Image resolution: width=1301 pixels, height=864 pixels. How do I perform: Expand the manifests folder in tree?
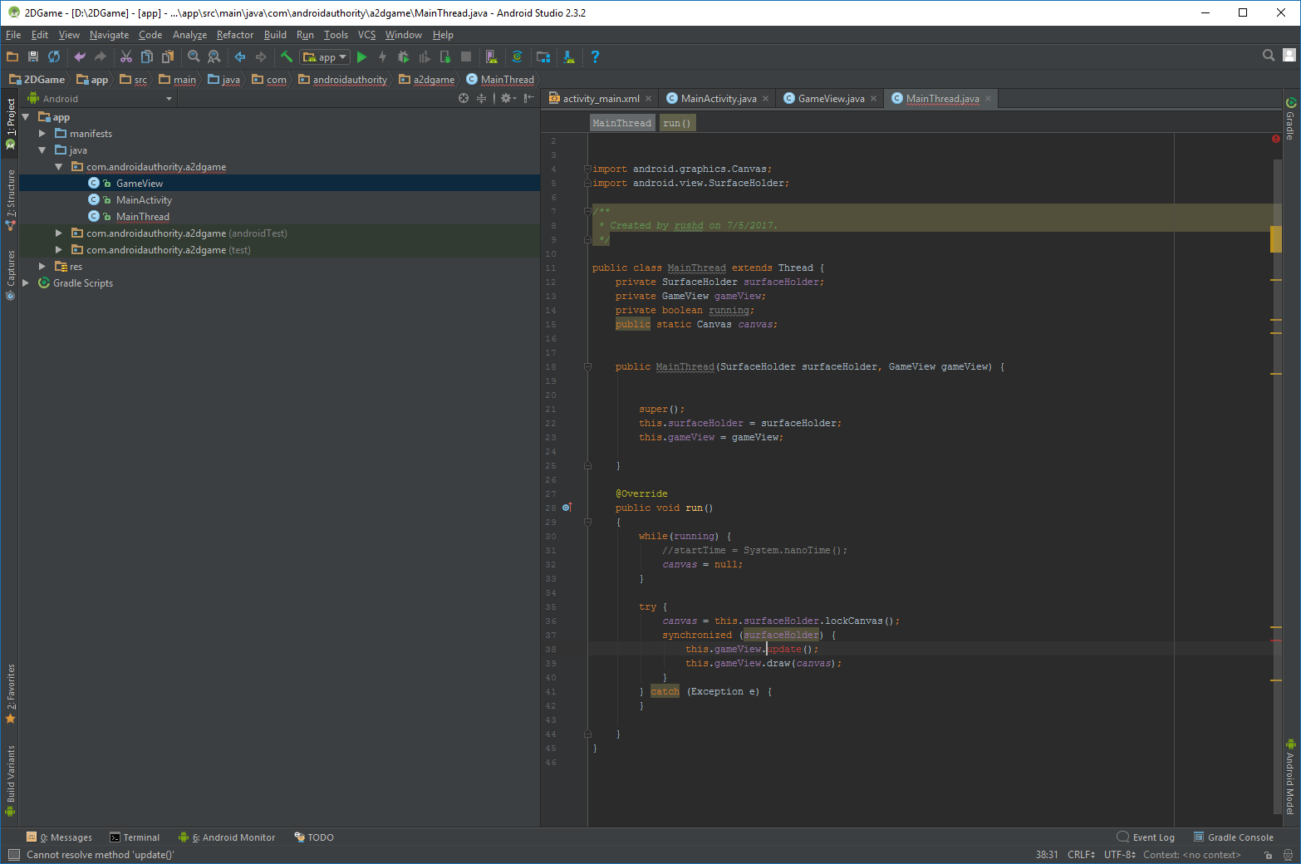[43, 134]
